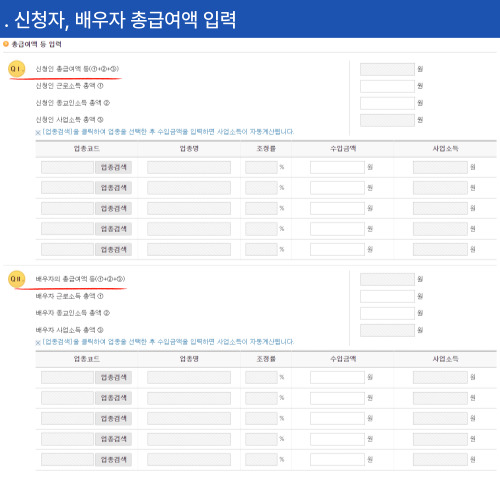The height and width of the screenshot is (500, 500).
Task: Click the 조정률 header in applicant table
Action: [x=266, y=149]
